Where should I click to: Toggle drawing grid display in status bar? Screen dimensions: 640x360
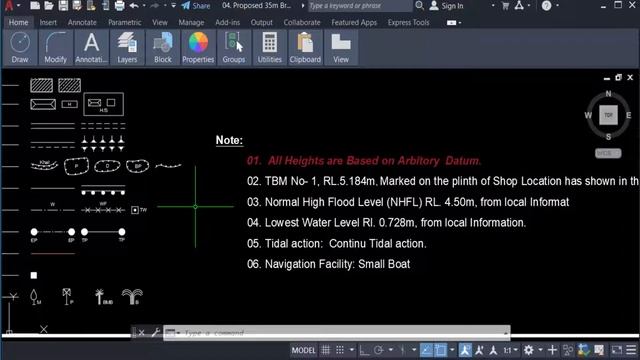[325, 350]
